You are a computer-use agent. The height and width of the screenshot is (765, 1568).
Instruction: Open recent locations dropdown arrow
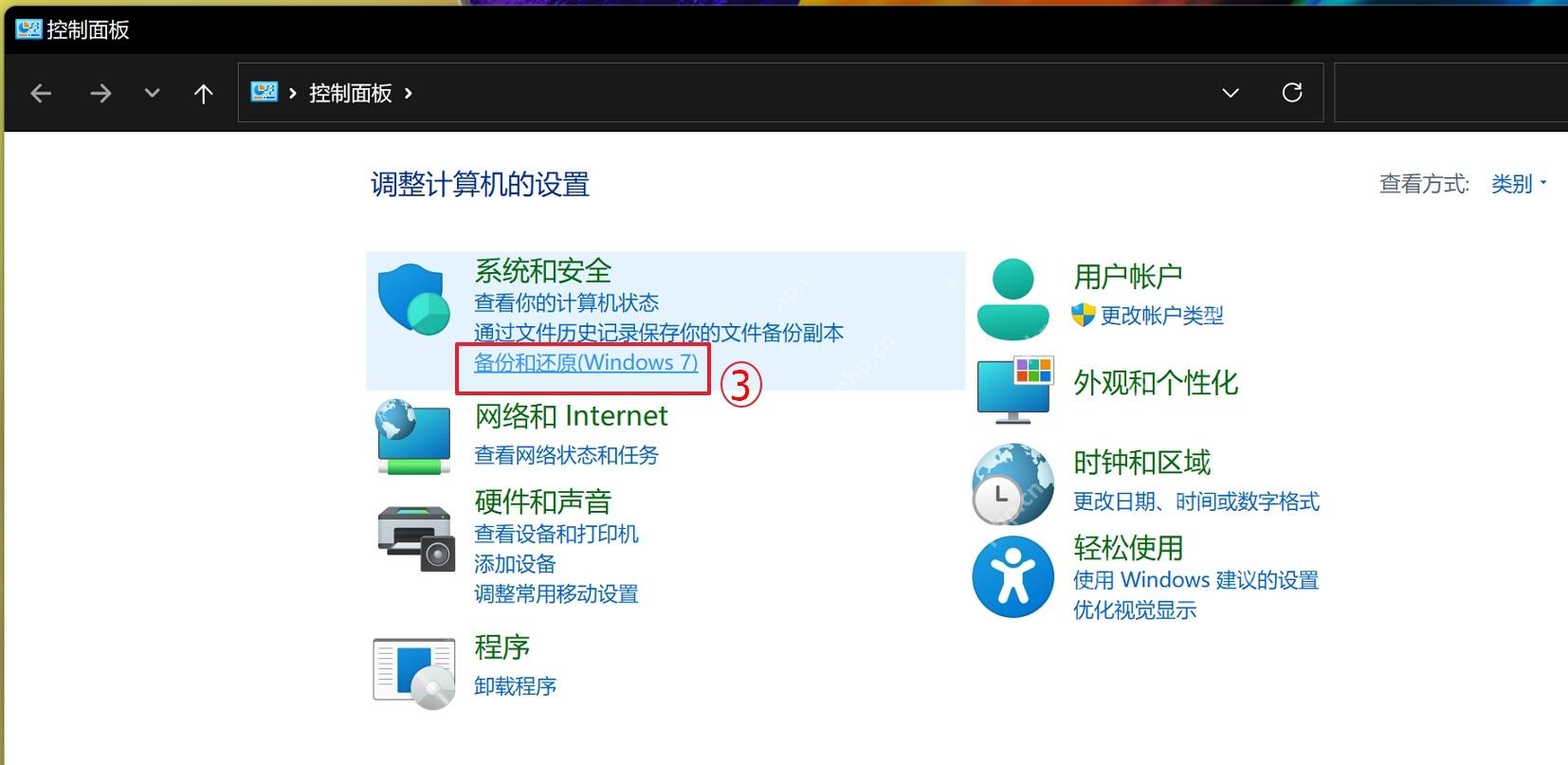pyautogui.click(x=152, y=93)
